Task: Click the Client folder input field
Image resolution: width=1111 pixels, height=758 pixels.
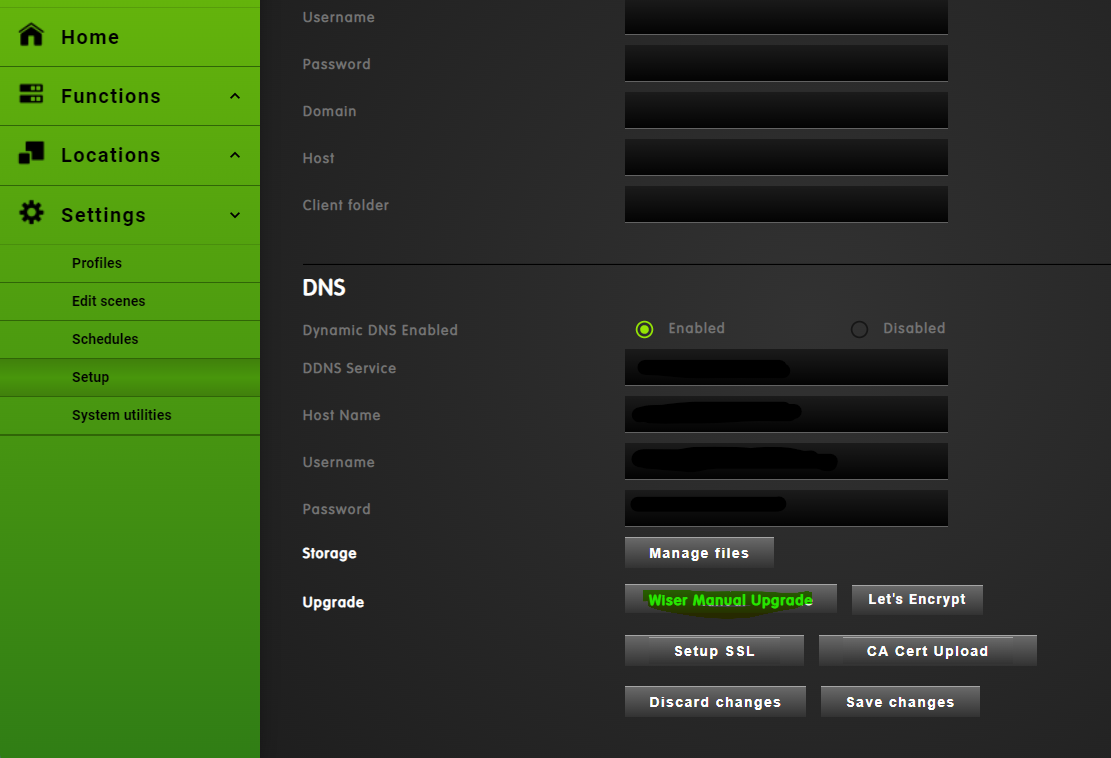Action: (x=786, y=204)
